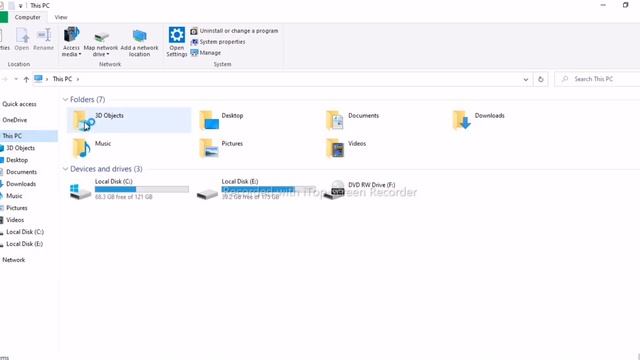
Task: Go up one level with up arrow
Action: (x=26, y=79)
